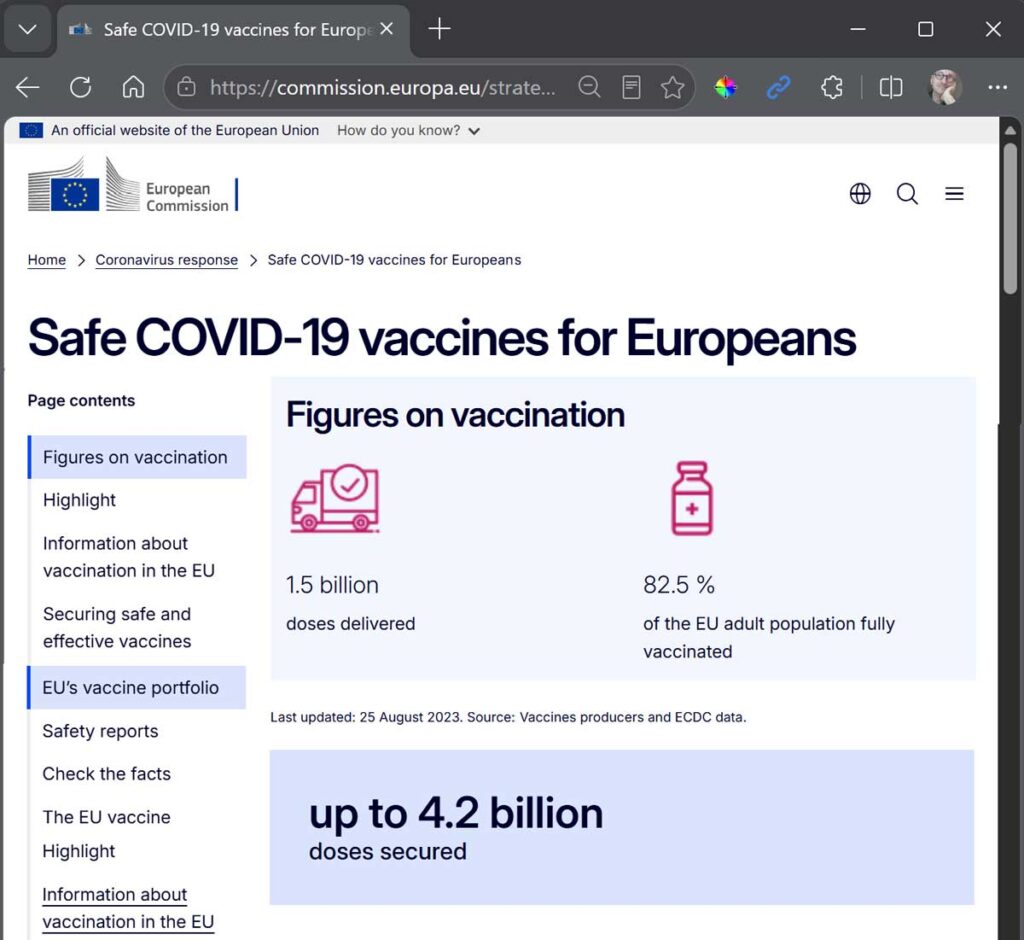Click 'up to 4.2 billion' text
Image resolution: width=1024 pixels, height=940 pixels.
[x=456, y=813]
